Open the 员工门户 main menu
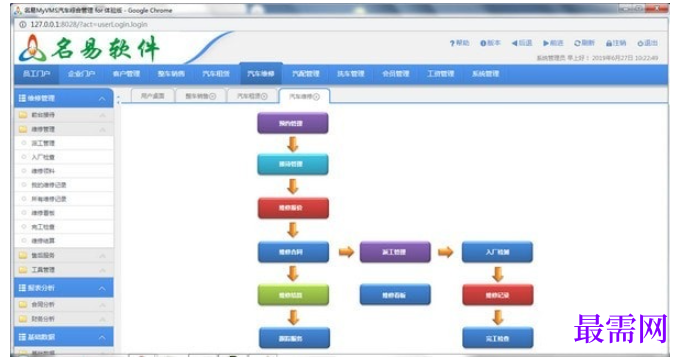Image resolution: width=686 pixels, height=360 pixels. (x=36, y=74)
